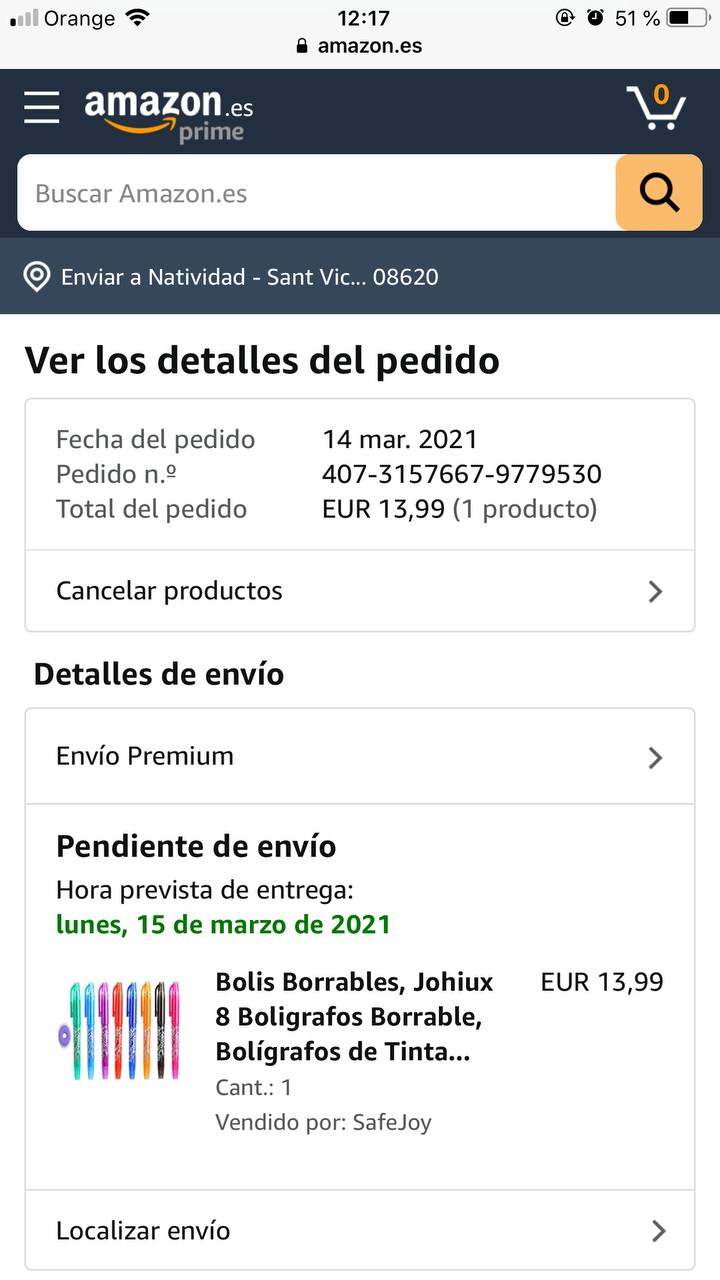The width and height of the screenshot is (720, 1280).
Task: Focus the Buscar Amazon.es search field
Action: click(316, 193)
